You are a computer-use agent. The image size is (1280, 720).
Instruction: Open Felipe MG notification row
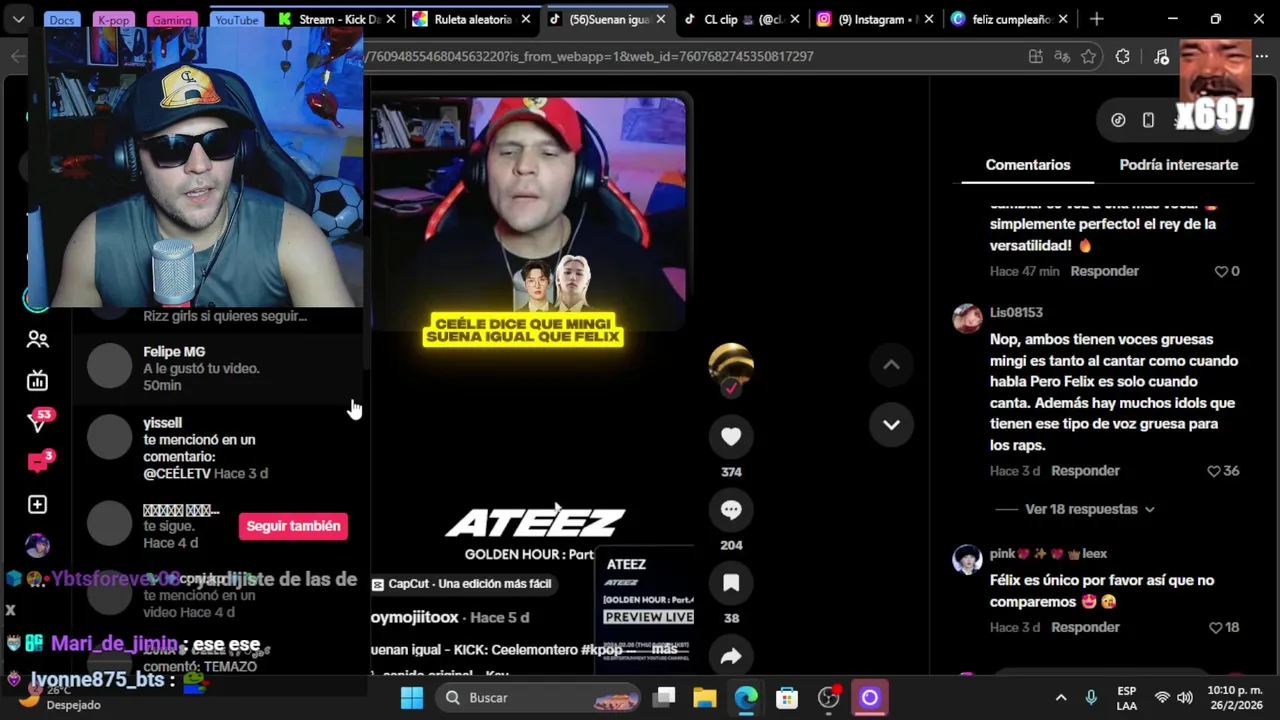pos(222,368)
